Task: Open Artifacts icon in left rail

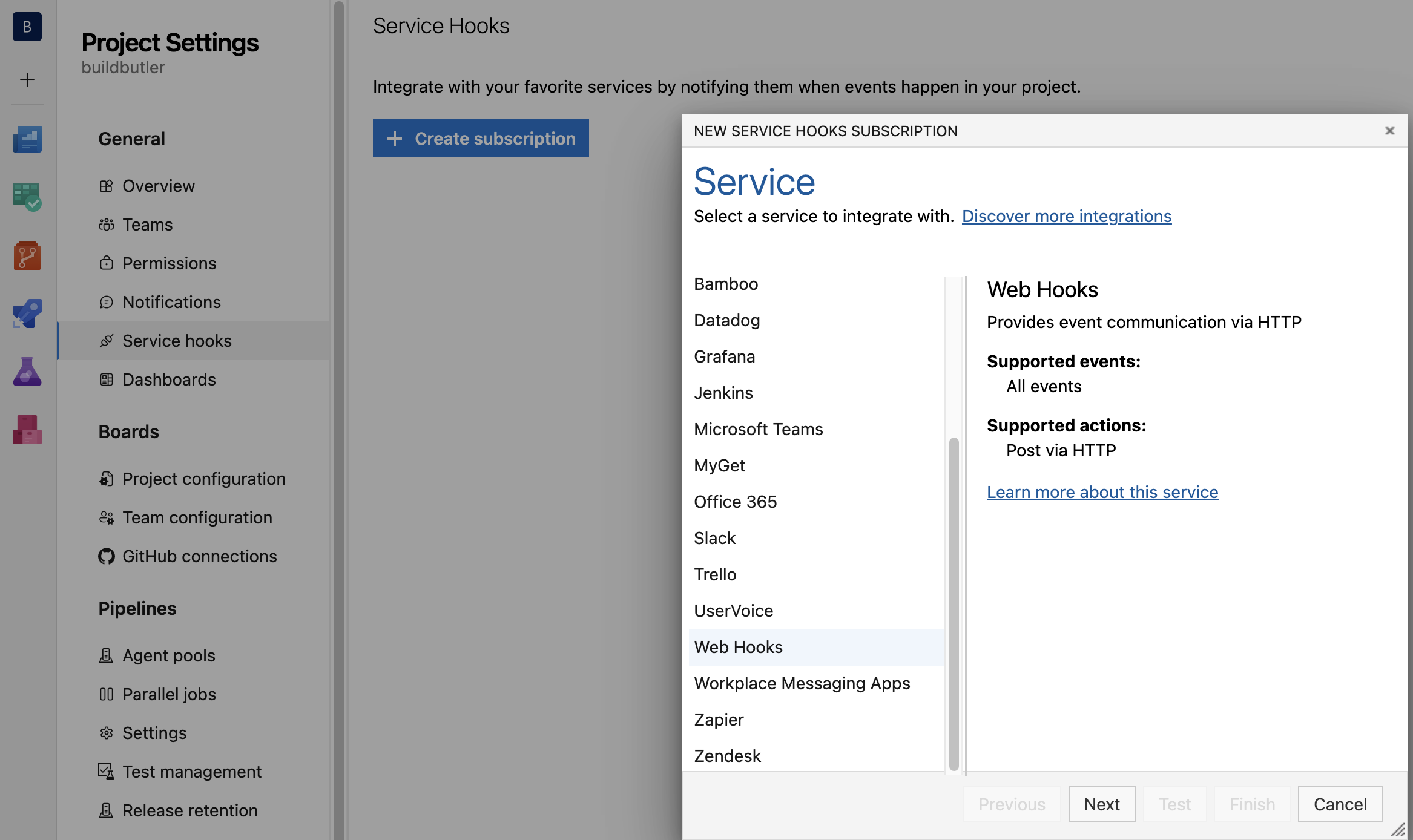Action: [x=27, y=430]
